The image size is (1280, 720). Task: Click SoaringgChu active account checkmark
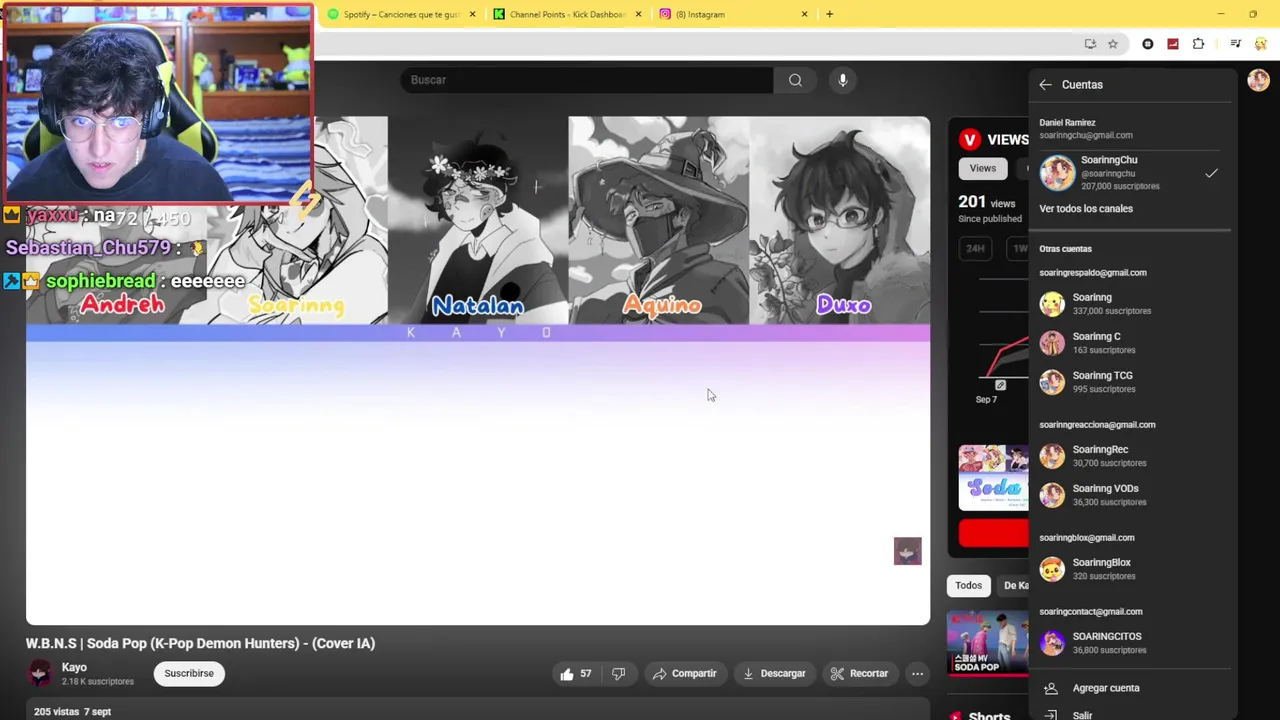click(1211, 174)
